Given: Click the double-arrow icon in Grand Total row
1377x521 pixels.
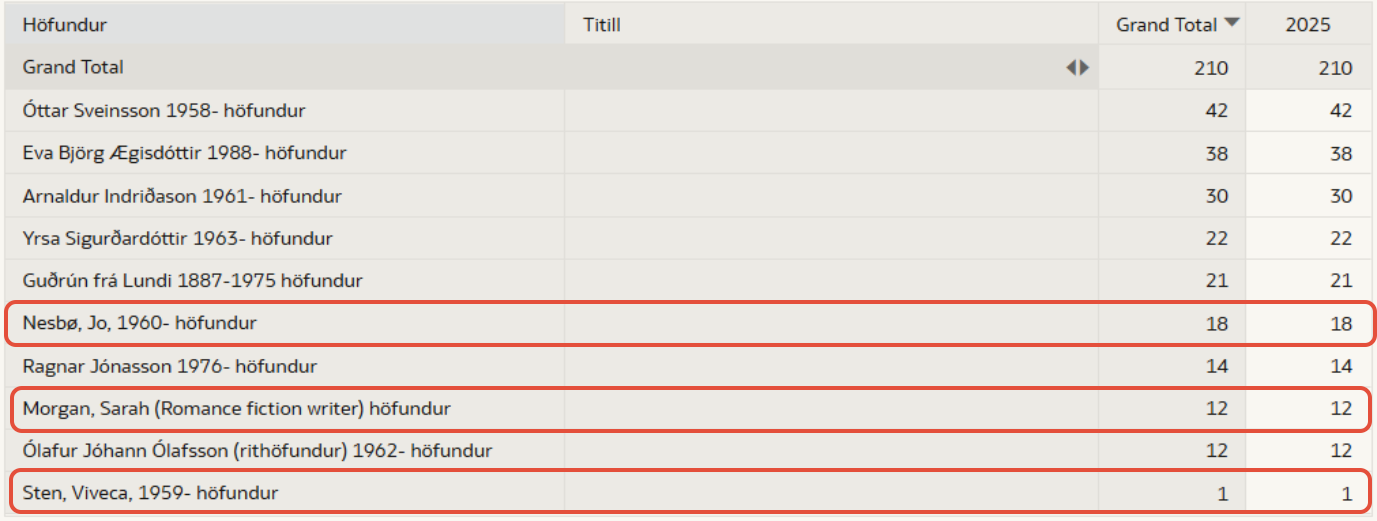Looking at the screenshot, I should [1077, 68].
